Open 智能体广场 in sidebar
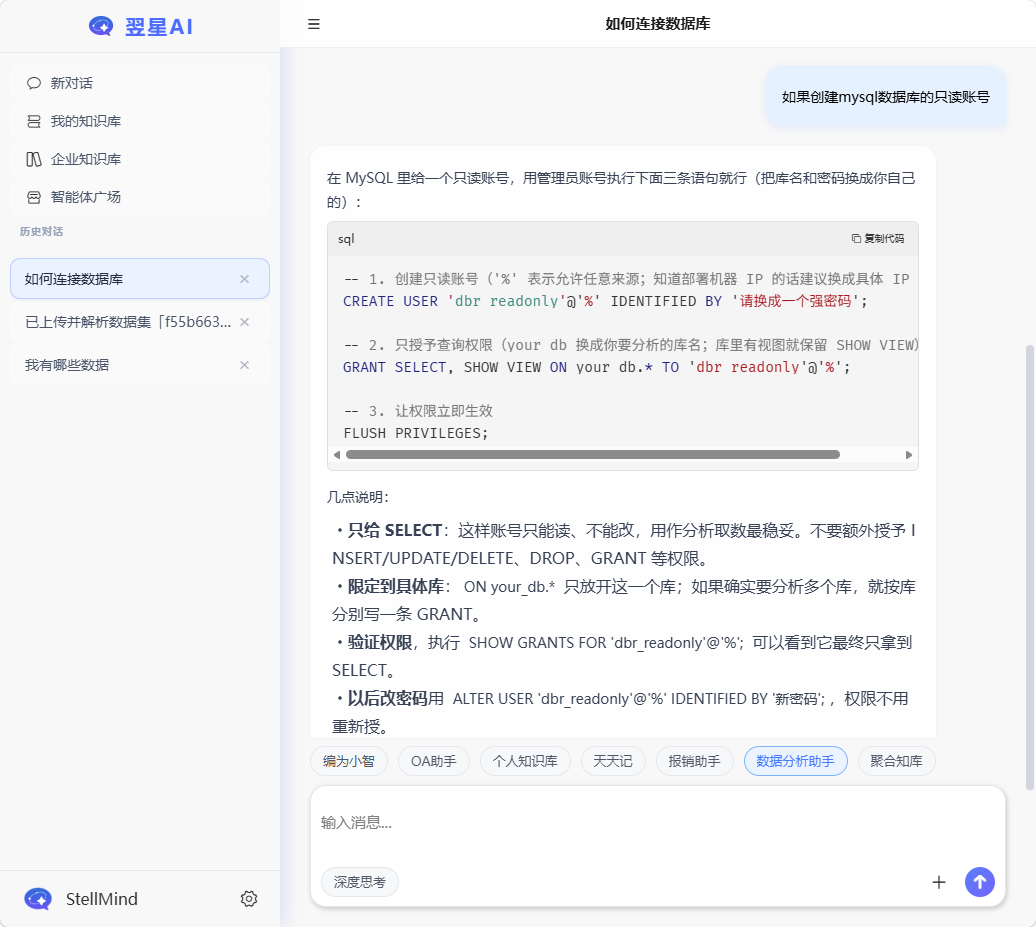This screenshot has height=927, width=1036. point(140,197)
